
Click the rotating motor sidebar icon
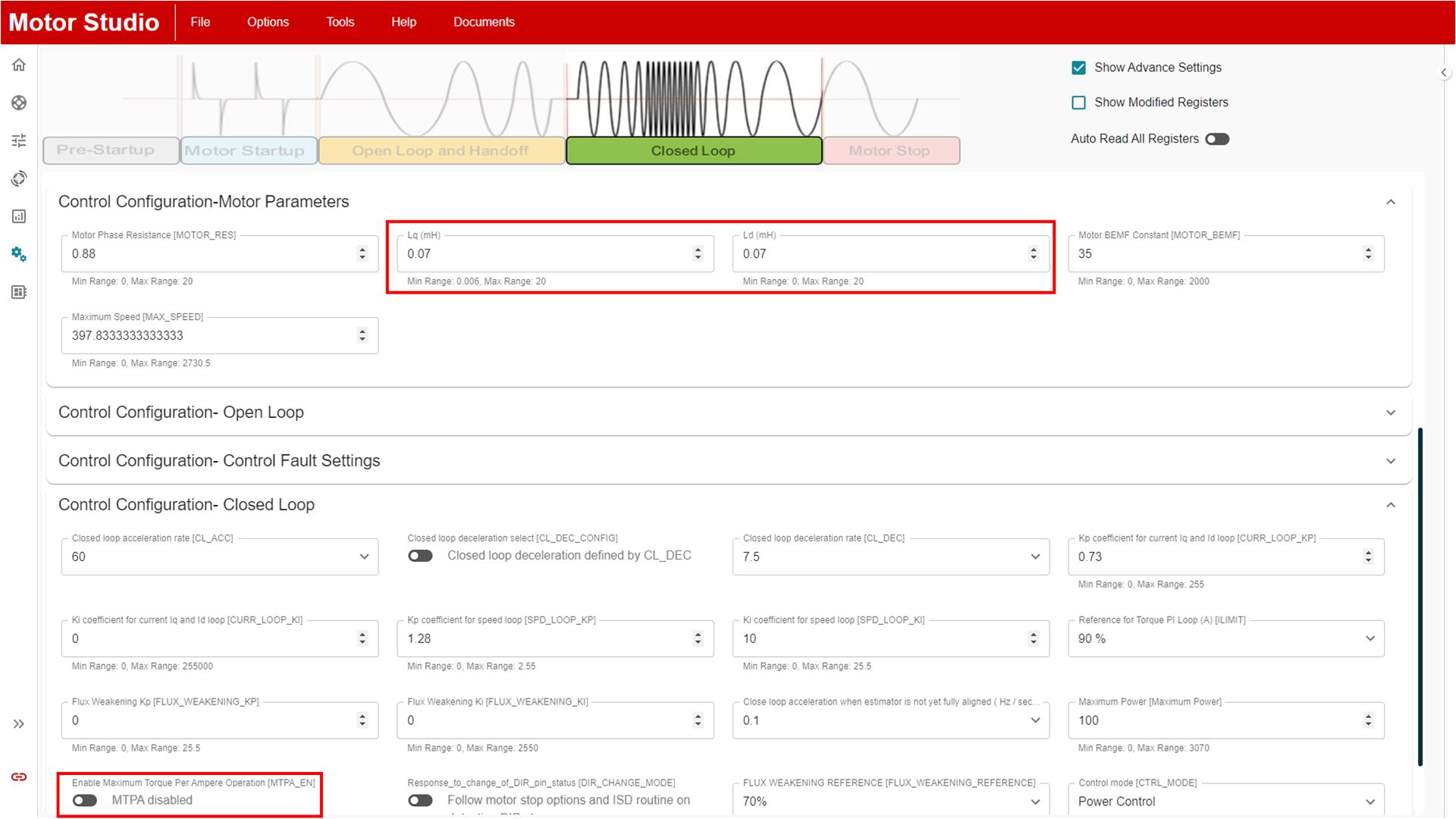point(19,178)
